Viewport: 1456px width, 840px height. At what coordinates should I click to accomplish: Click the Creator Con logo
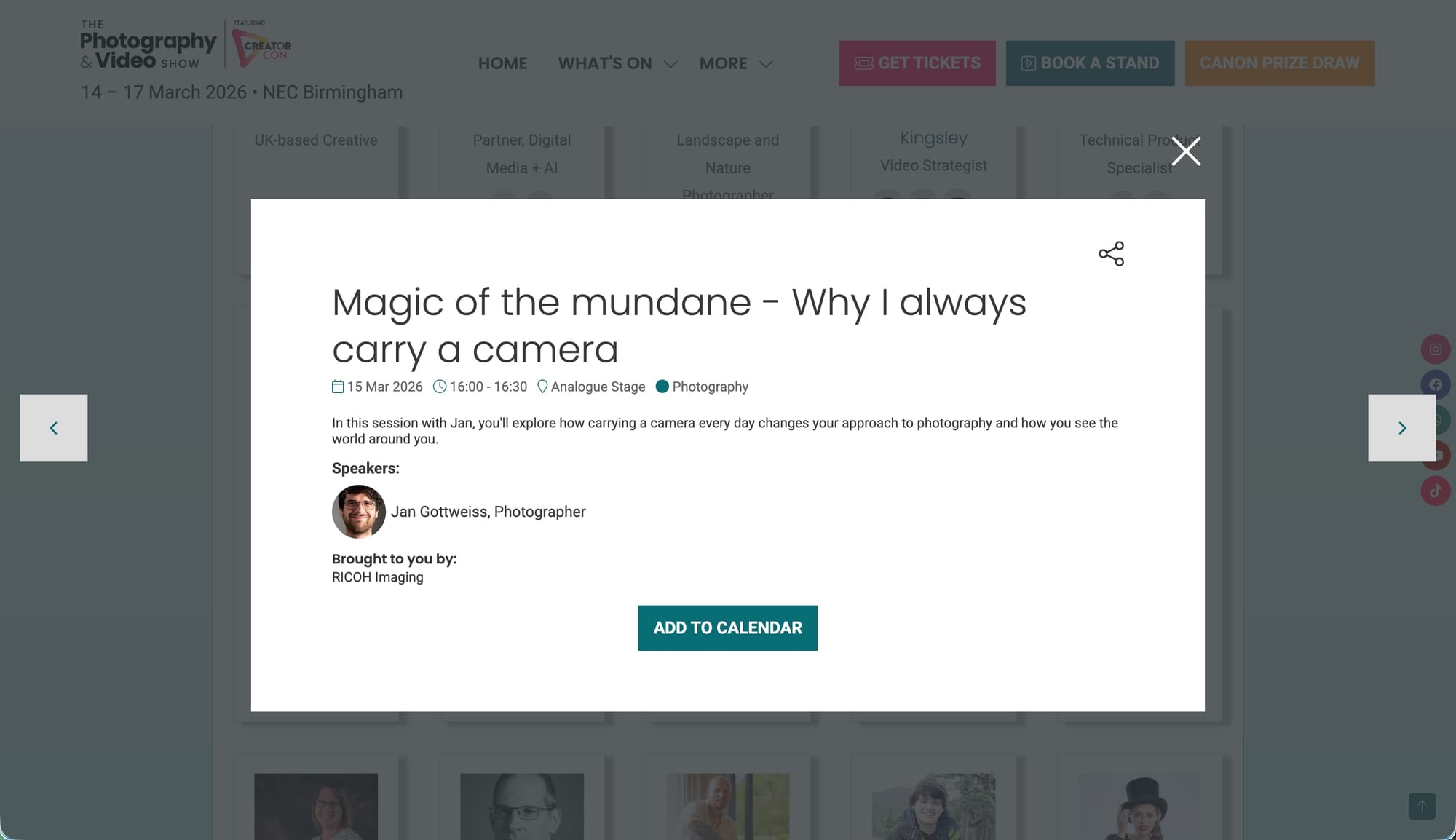click(x=262, y=44)
